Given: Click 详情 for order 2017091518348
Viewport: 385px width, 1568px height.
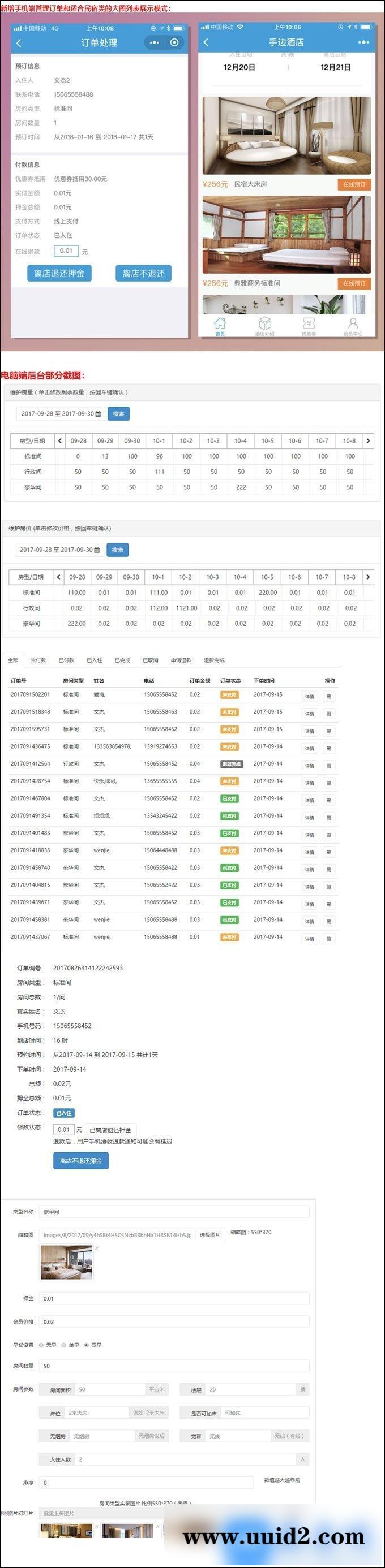Looking at the screenshot, I should pos(310,714).
